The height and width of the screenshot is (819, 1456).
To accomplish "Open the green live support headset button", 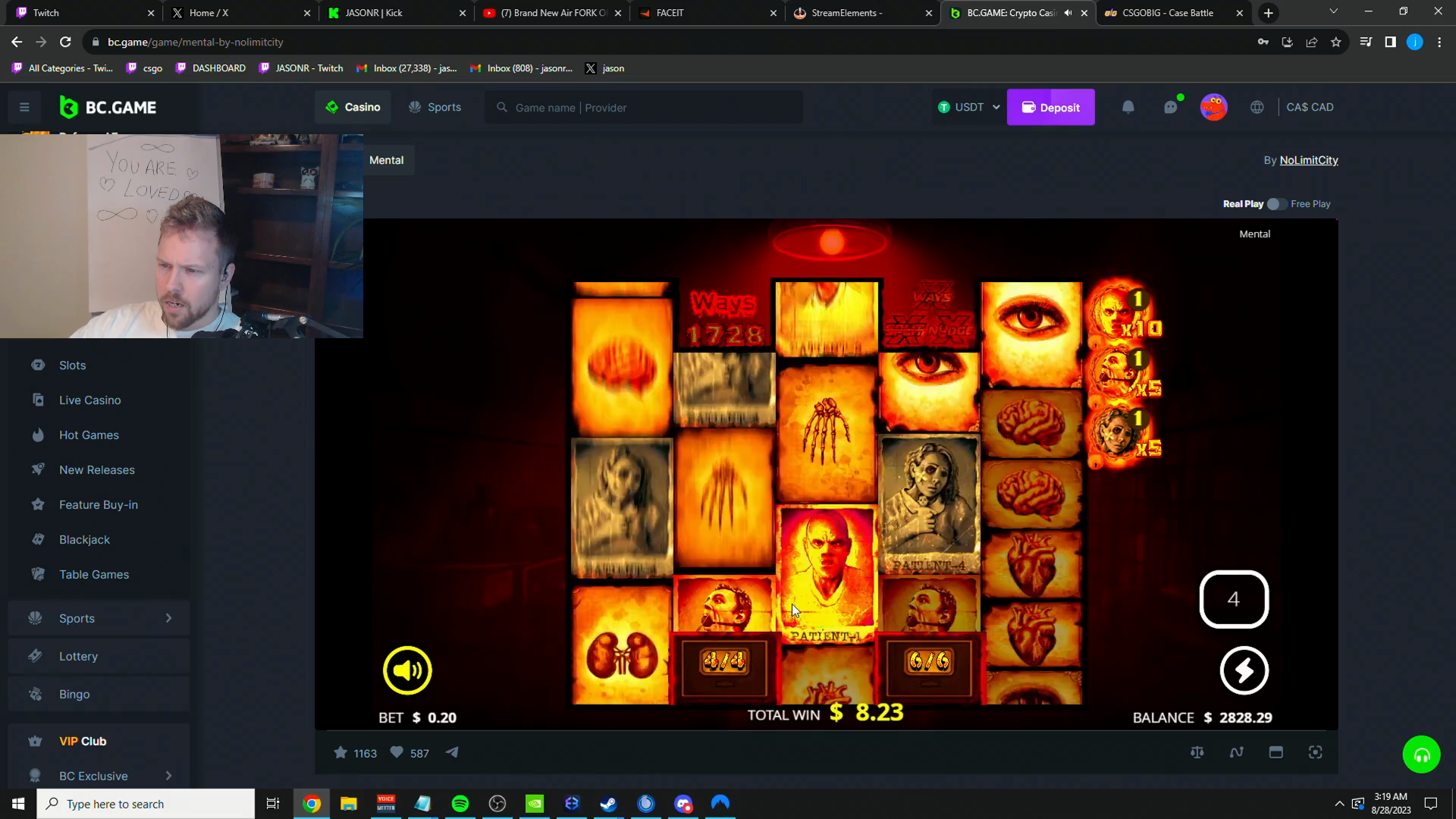I will click(1421, 755).
